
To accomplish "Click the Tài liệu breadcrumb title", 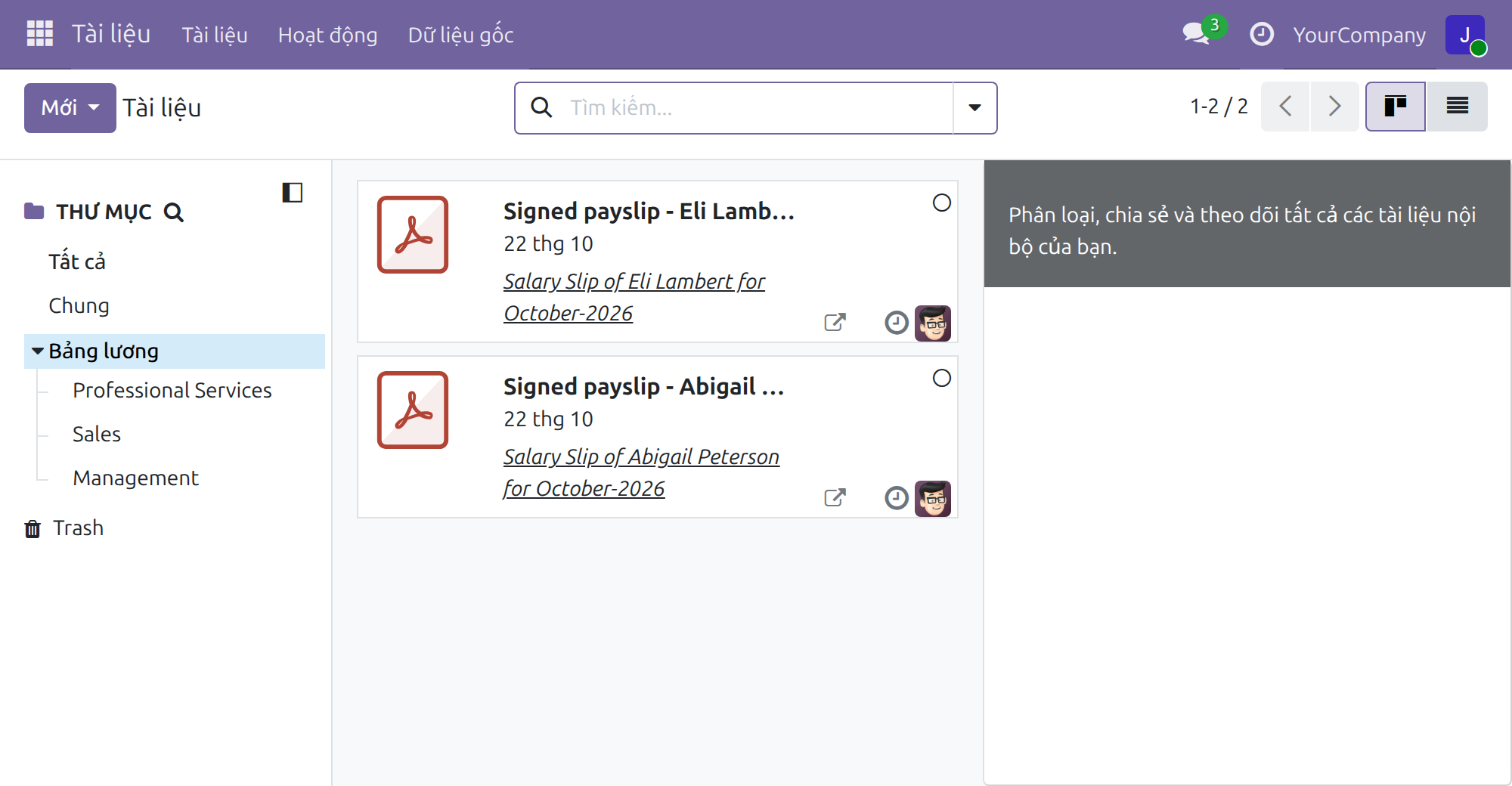I will [163, 108].
